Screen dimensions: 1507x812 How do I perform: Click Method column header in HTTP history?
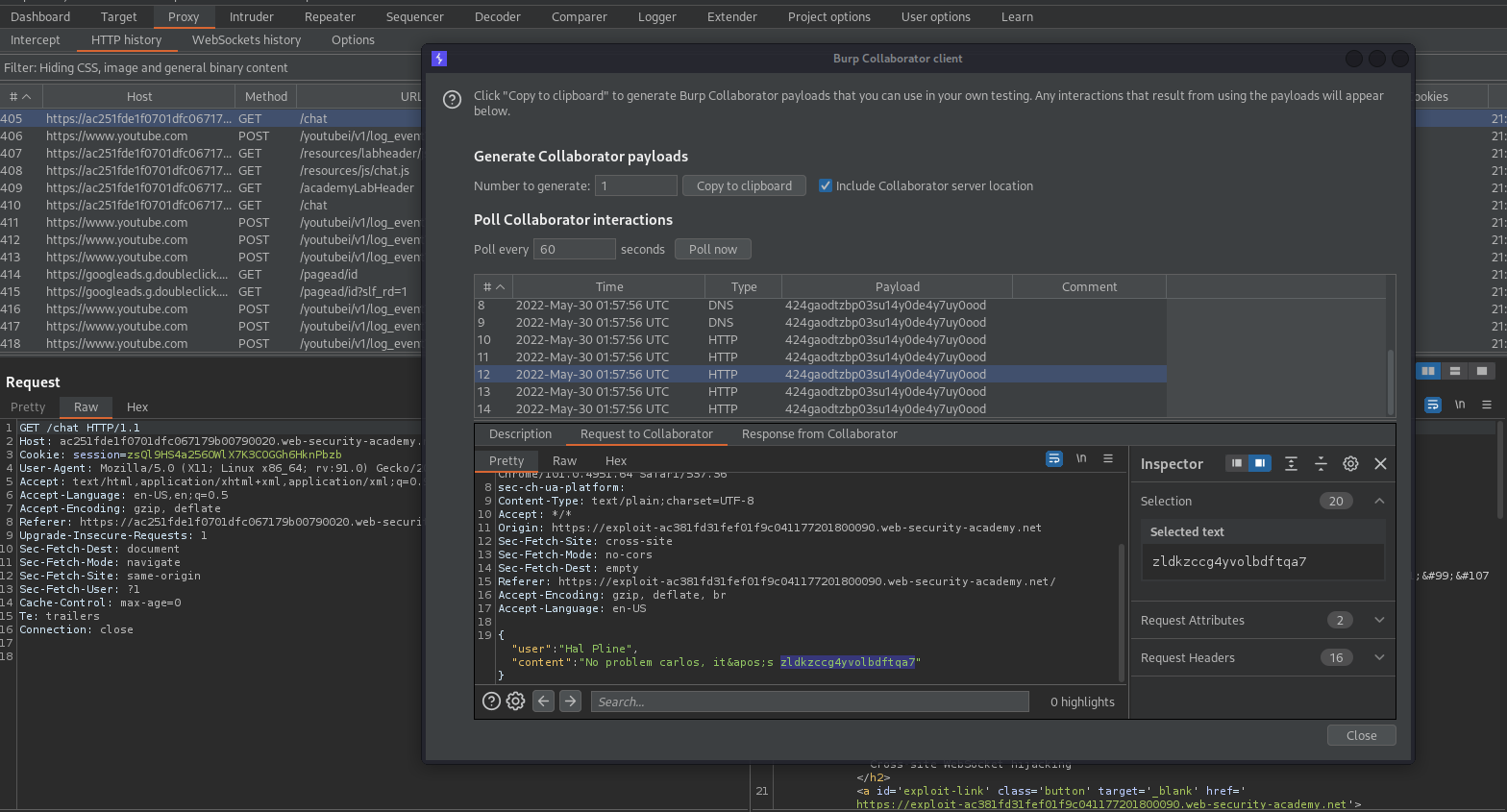pos(266,96)
